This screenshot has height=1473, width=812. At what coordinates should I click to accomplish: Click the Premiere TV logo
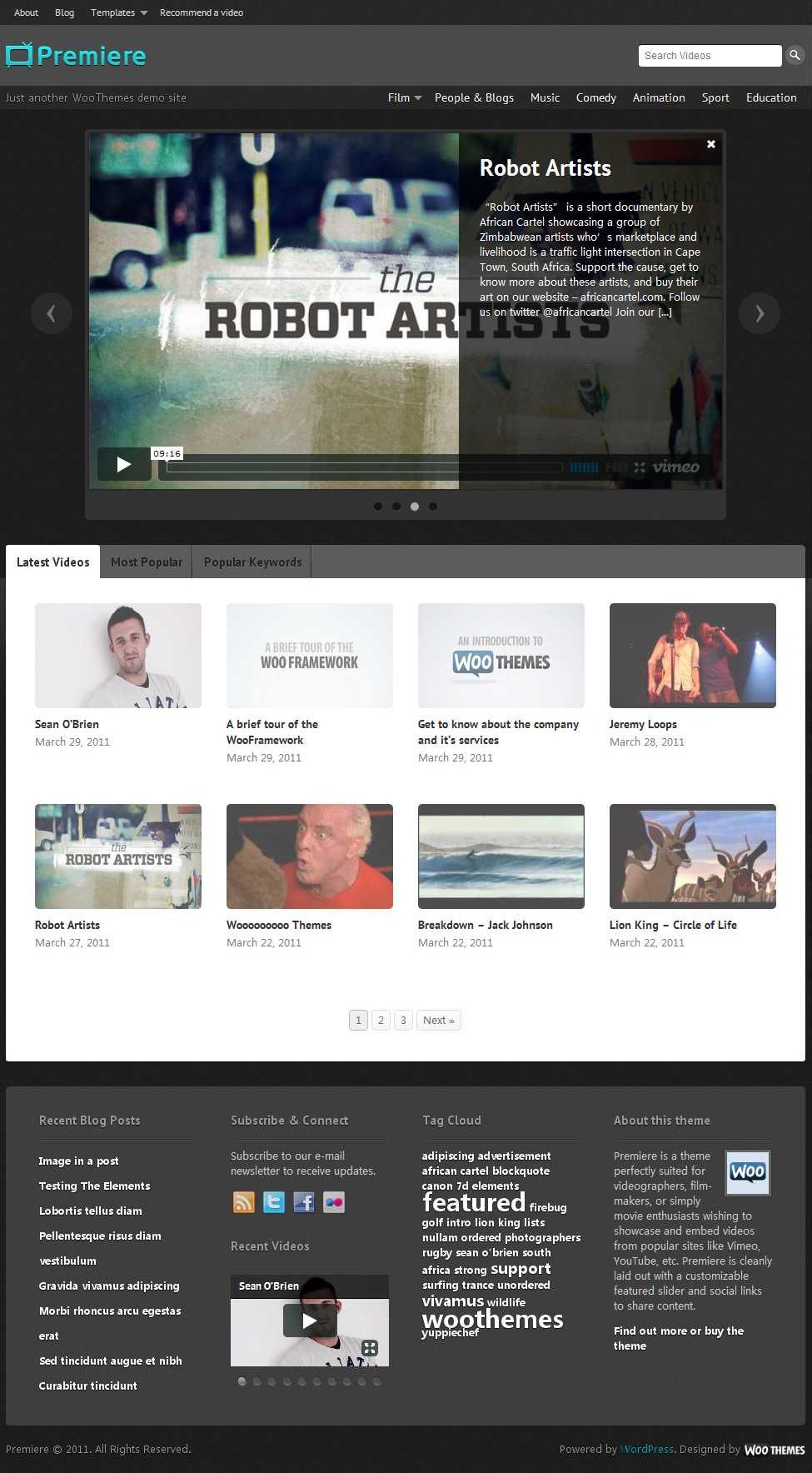[x=76, y=55]
